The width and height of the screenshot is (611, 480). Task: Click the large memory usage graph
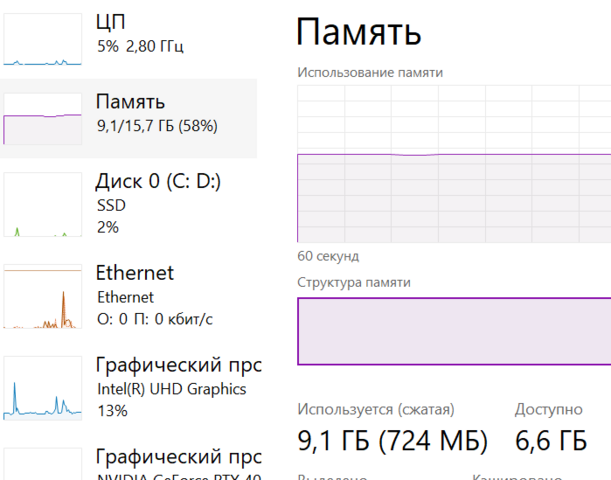click(453, 164)
